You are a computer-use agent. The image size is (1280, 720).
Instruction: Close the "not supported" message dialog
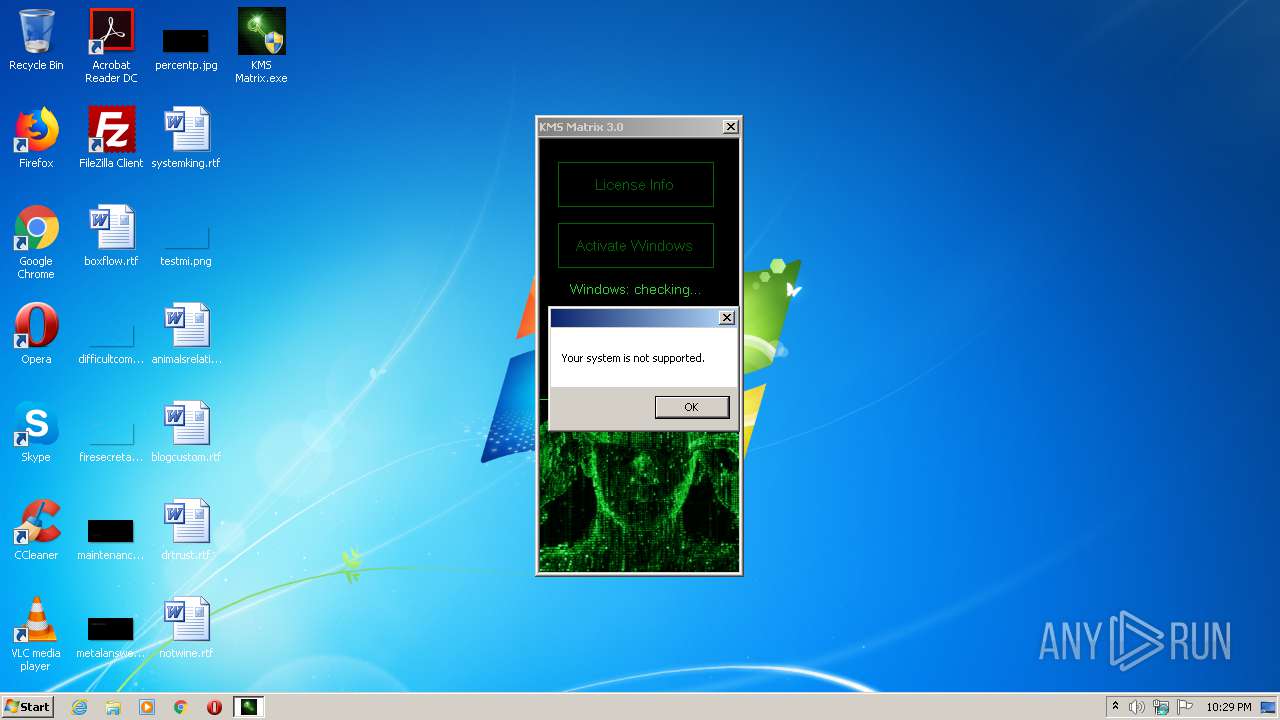click(727, 317)
